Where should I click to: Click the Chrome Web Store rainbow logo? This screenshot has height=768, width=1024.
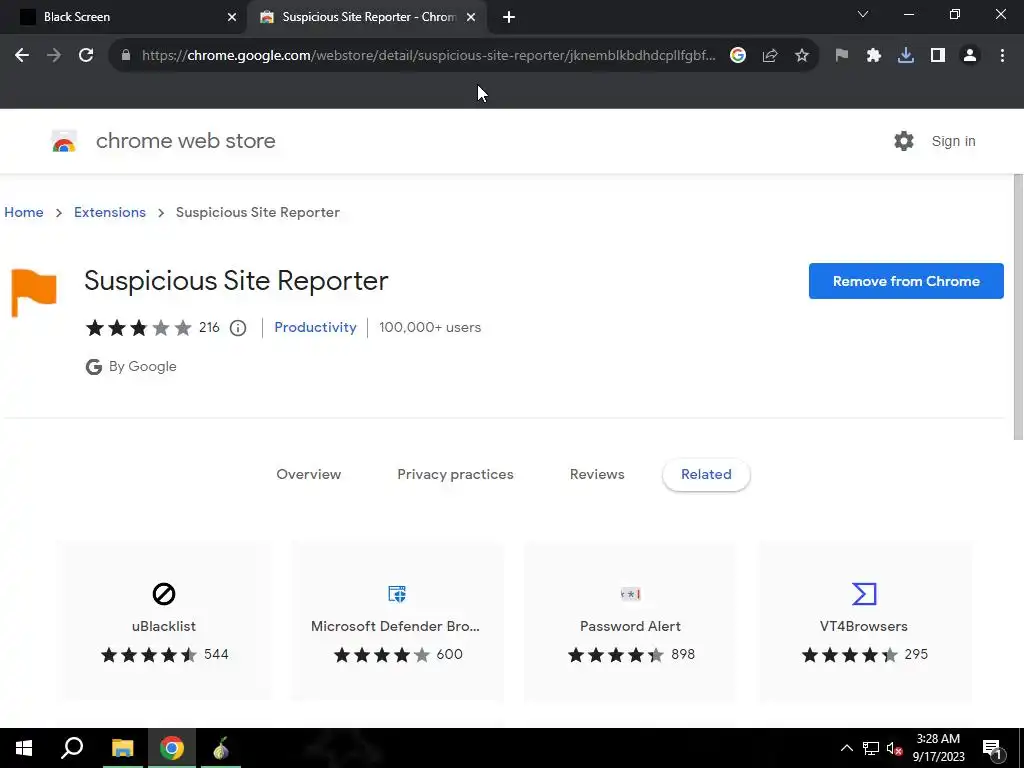click(64, 141)
